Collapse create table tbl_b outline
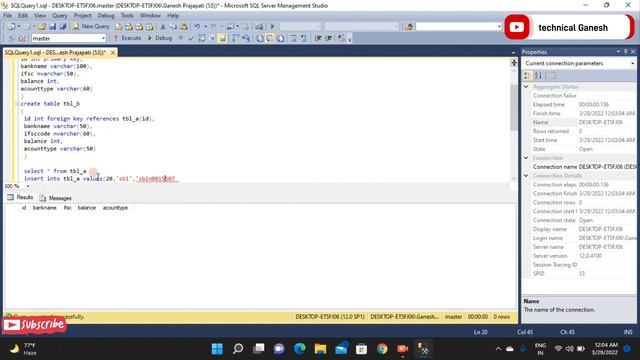Screen dimensions: 640x360 click(x=18, y=104)
